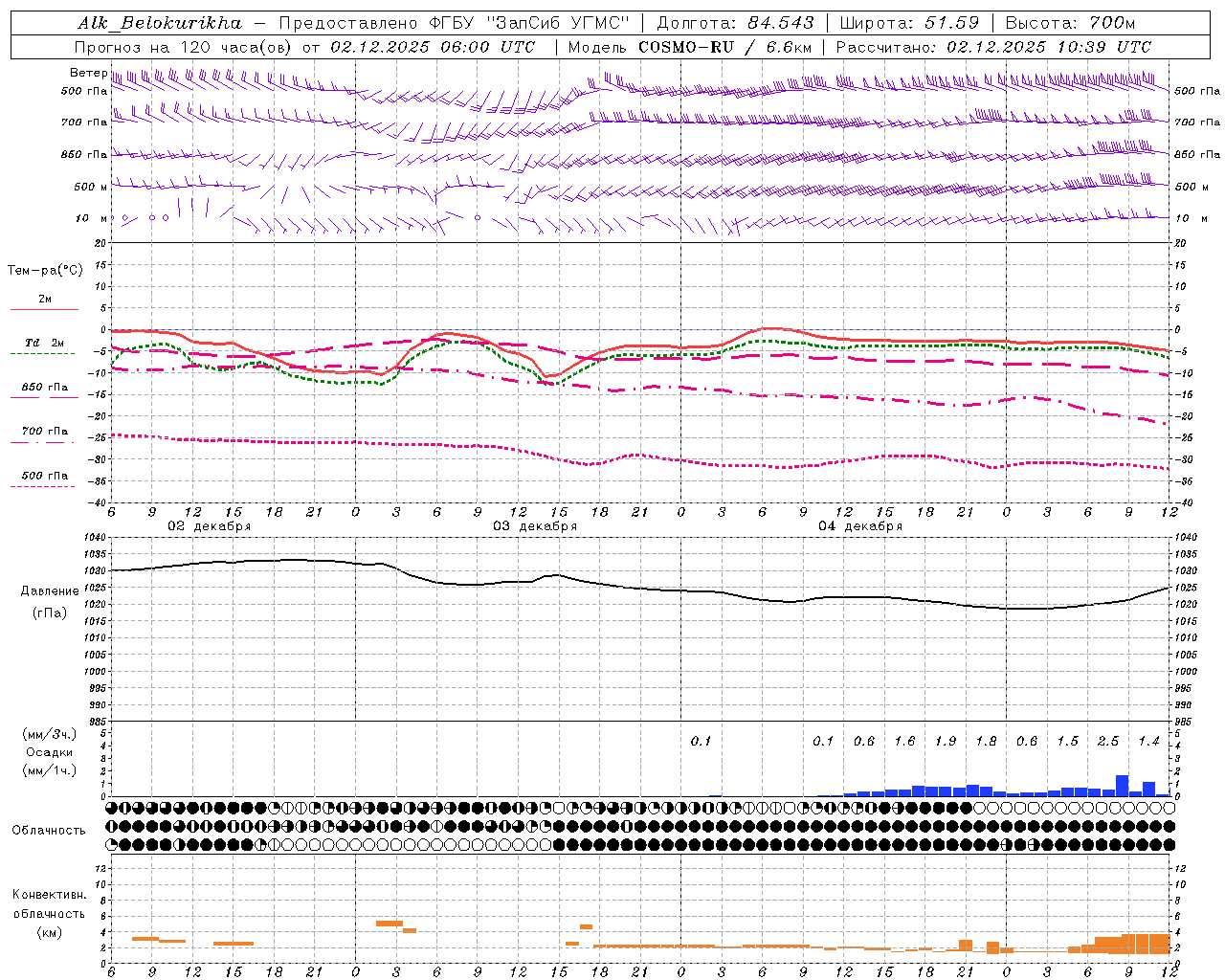Click the Ветер wind panel label
The width and height of the screenshot is (1225, 980).
click(89, 73)
